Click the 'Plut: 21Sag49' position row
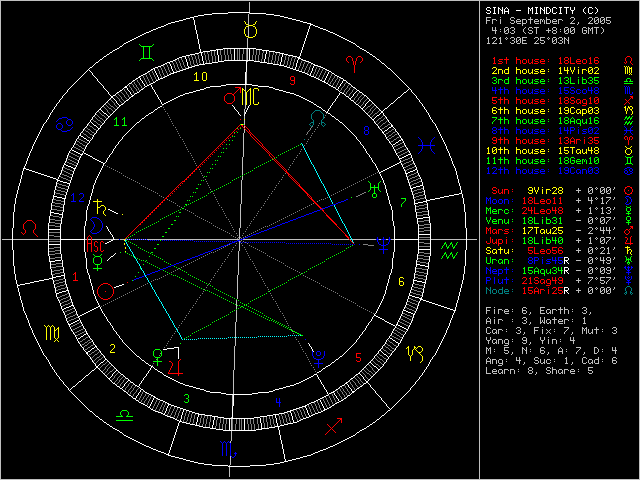 560,281
